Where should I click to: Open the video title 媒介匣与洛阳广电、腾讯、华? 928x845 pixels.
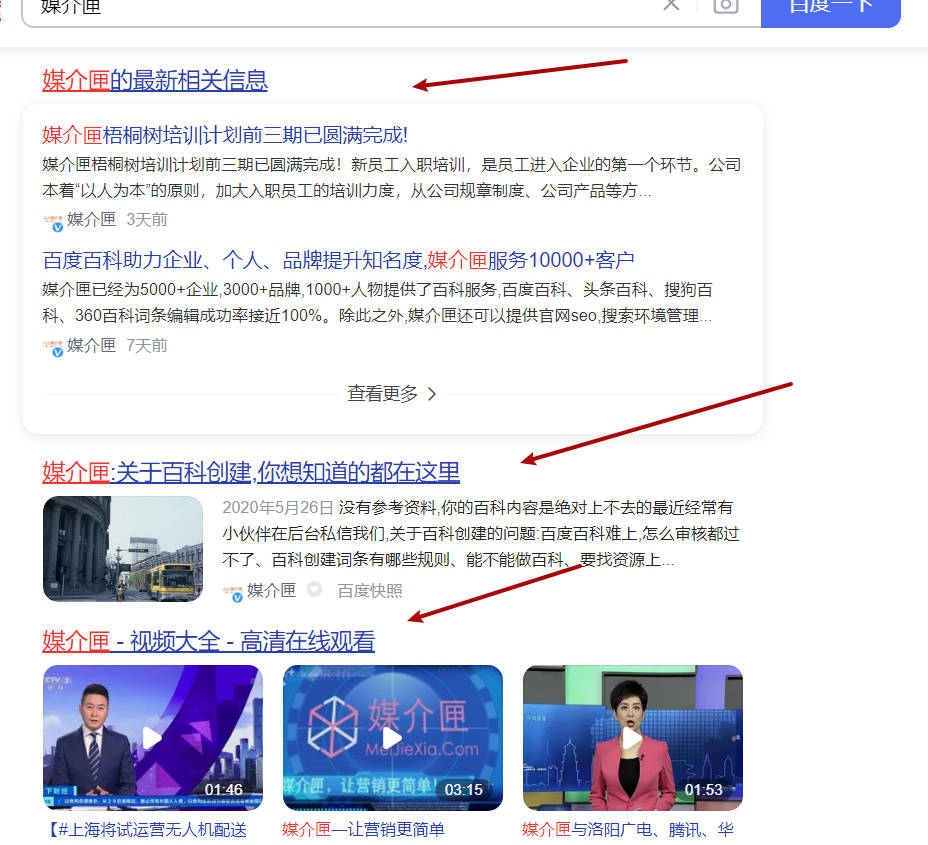coord(628,830)
